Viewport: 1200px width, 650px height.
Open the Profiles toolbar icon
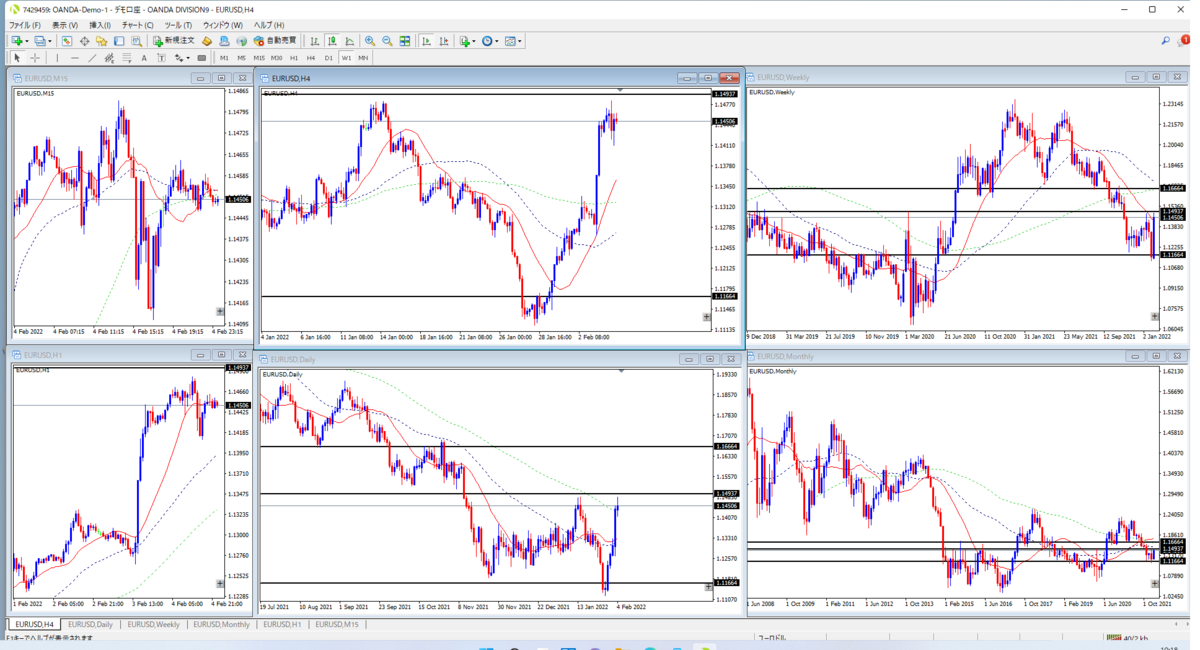[40, 41]
